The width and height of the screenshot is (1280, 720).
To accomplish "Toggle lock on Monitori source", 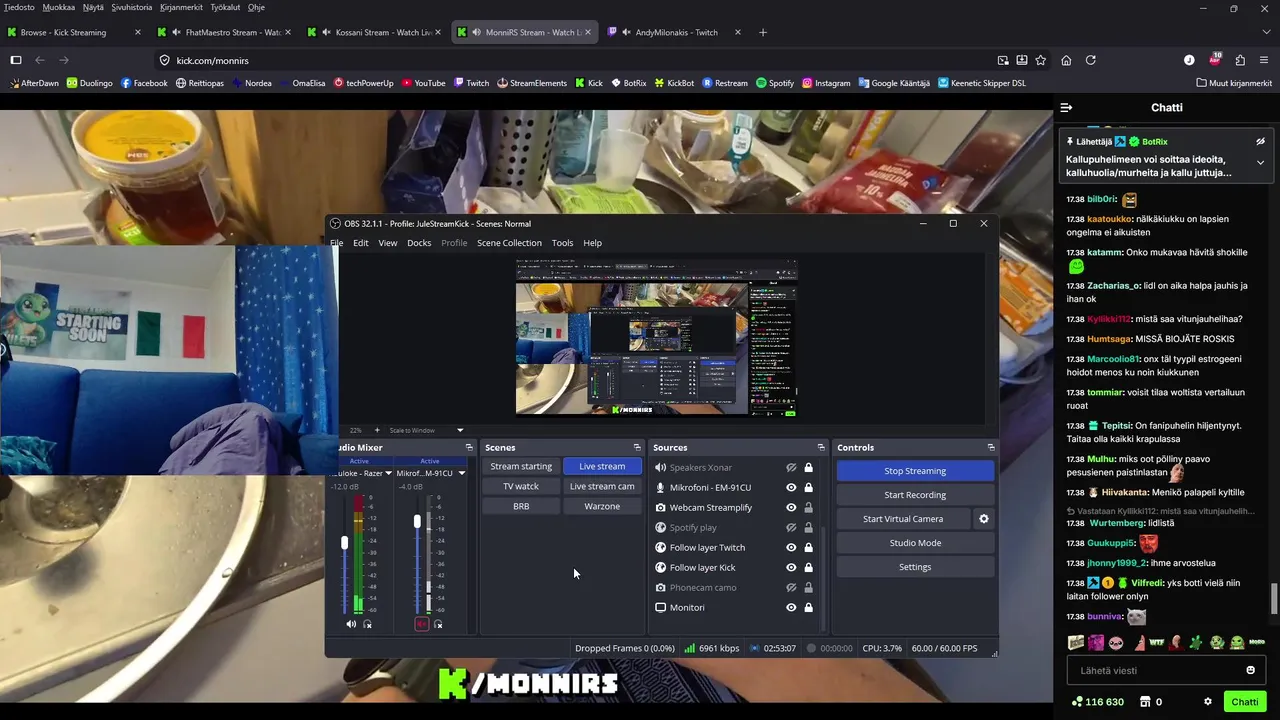I will (808, 608).
